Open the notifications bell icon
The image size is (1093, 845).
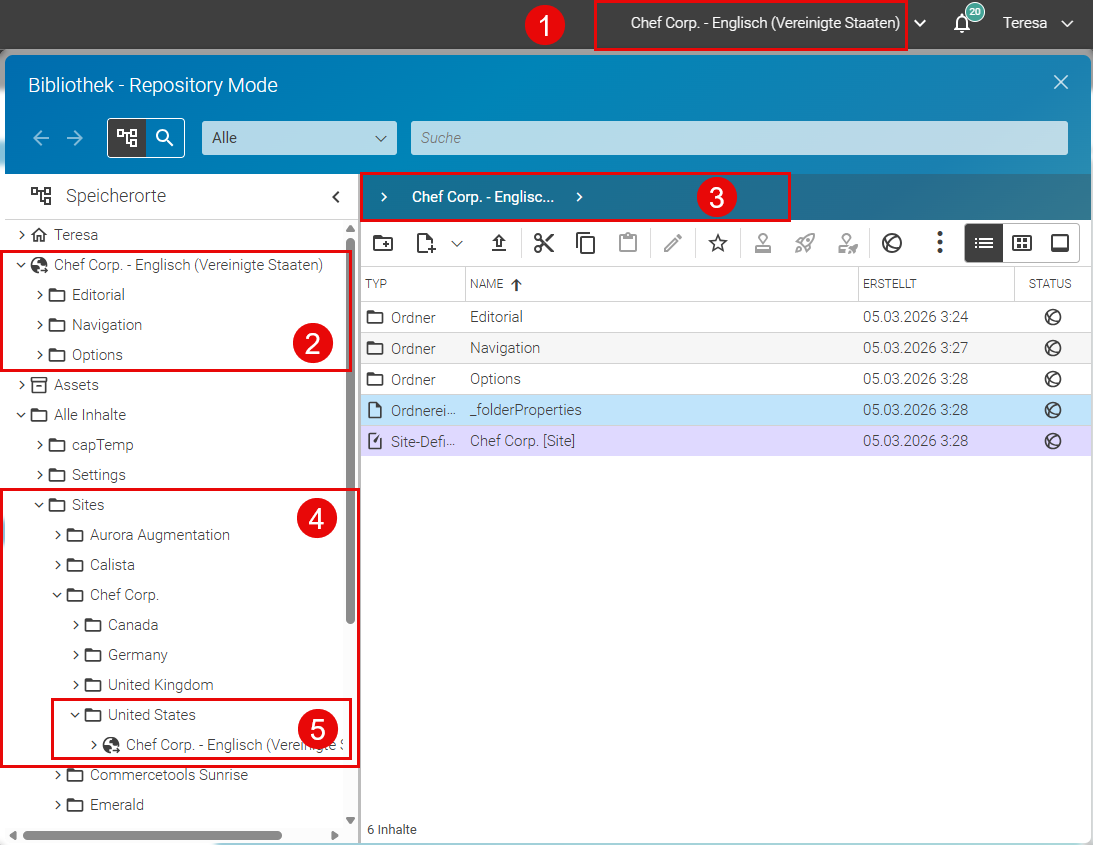pos(962,23)
